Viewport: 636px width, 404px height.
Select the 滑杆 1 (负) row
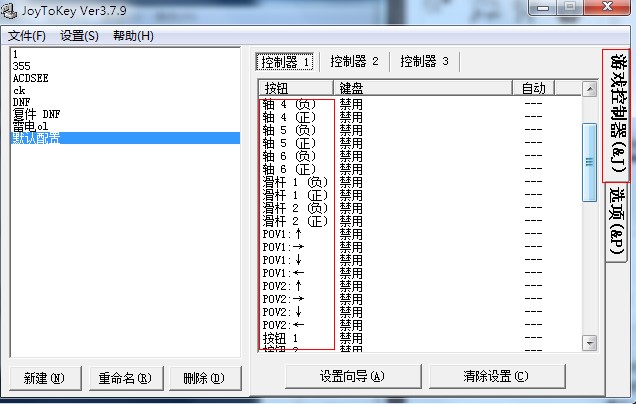[x=420, y=182]
